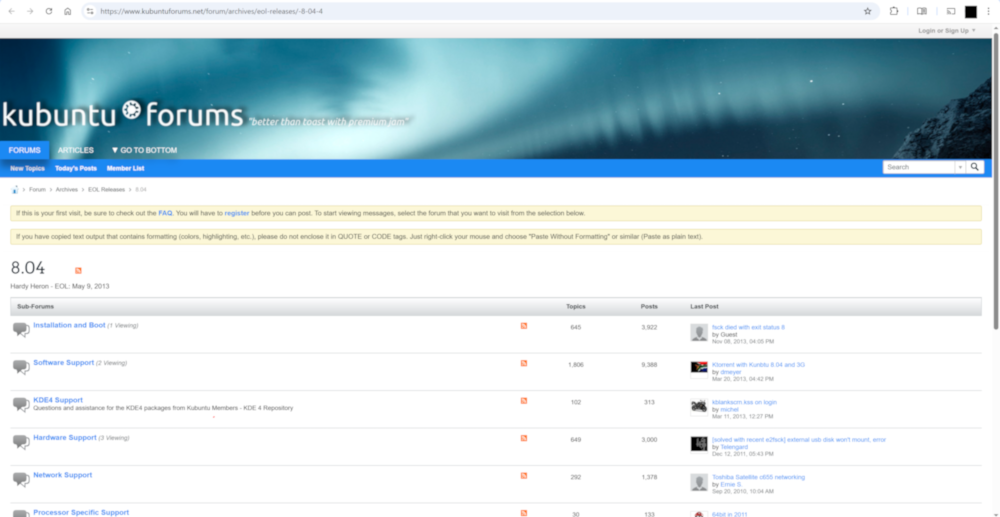Screen dimensions: 1000x517
Task: Open RSS feed for Hardware Support
Action: tap(524, 438)
